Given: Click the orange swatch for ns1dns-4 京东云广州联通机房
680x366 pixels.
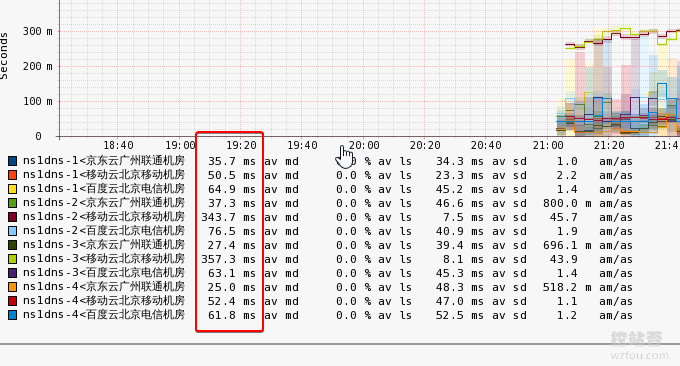Looking at the screenshot, I should click(x=13, y=287).
